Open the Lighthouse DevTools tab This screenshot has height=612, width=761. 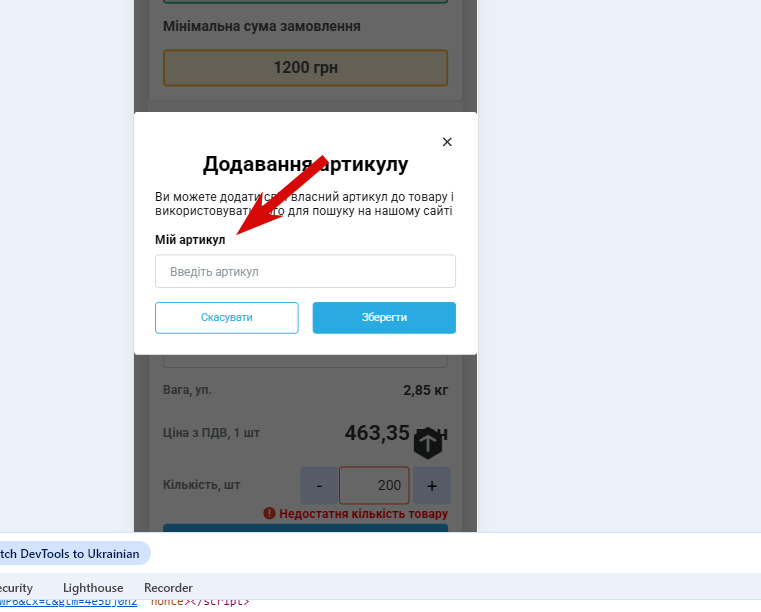[x=93, y=588]
